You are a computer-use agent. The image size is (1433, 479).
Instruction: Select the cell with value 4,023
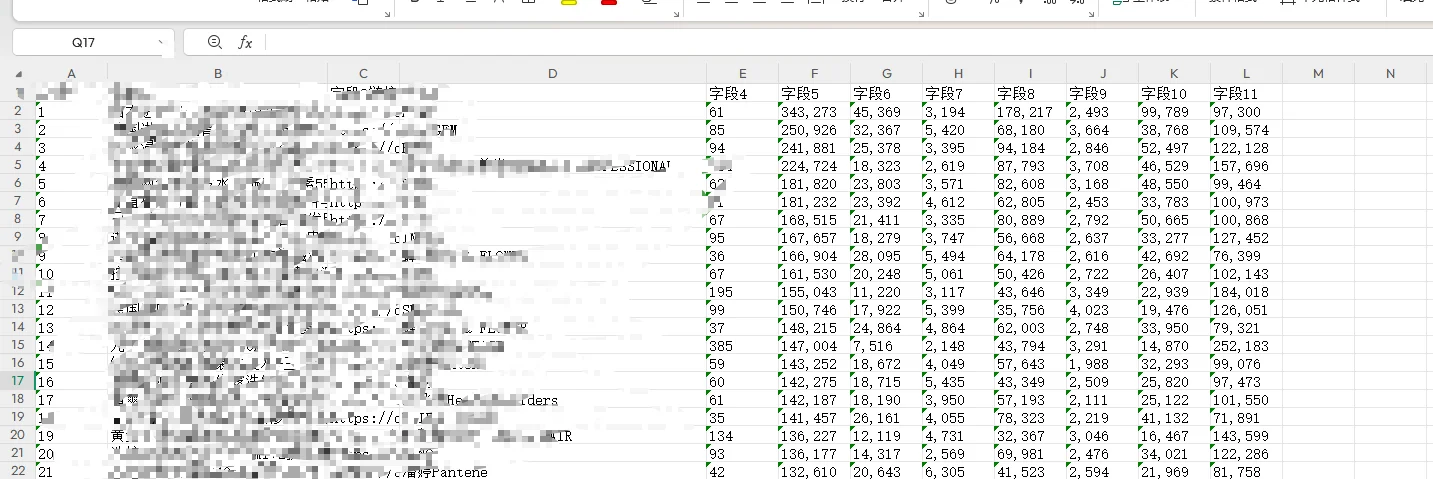1102,310
